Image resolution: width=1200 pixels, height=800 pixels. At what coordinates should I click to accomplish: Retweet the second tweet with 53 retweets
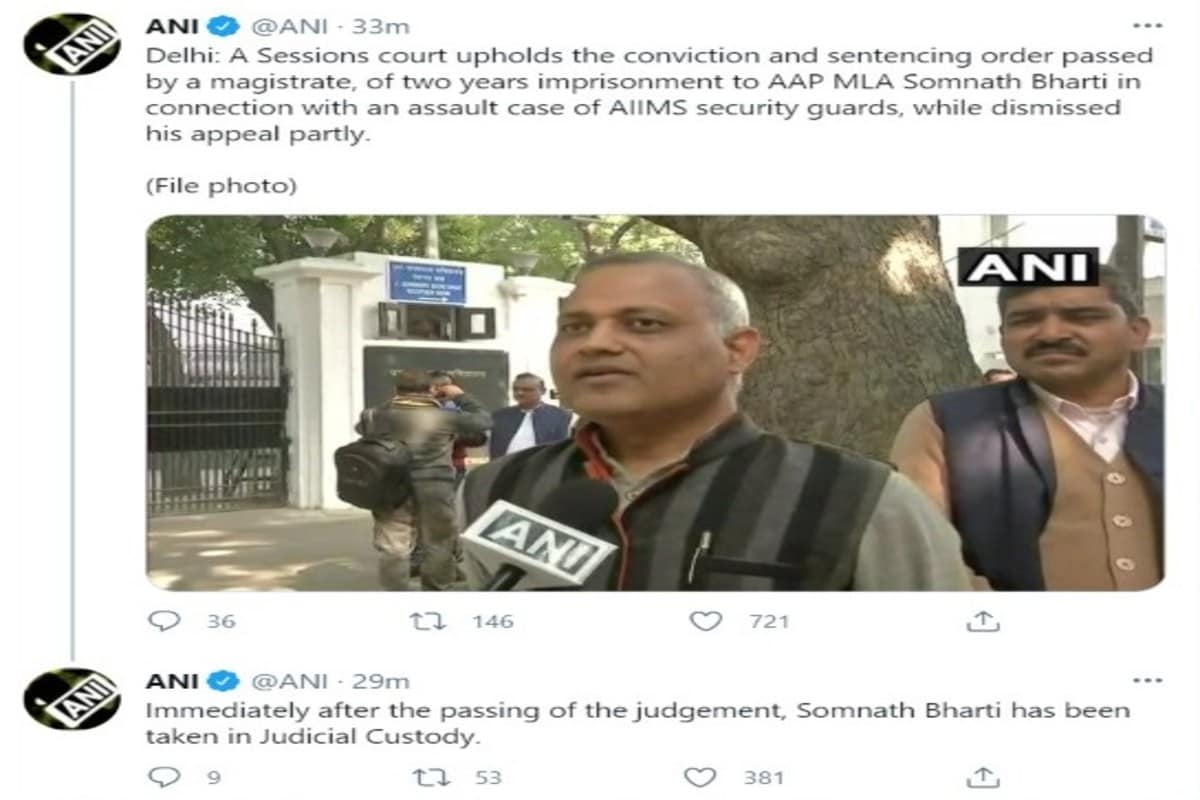pyautogui.click(x=427, y=777)
